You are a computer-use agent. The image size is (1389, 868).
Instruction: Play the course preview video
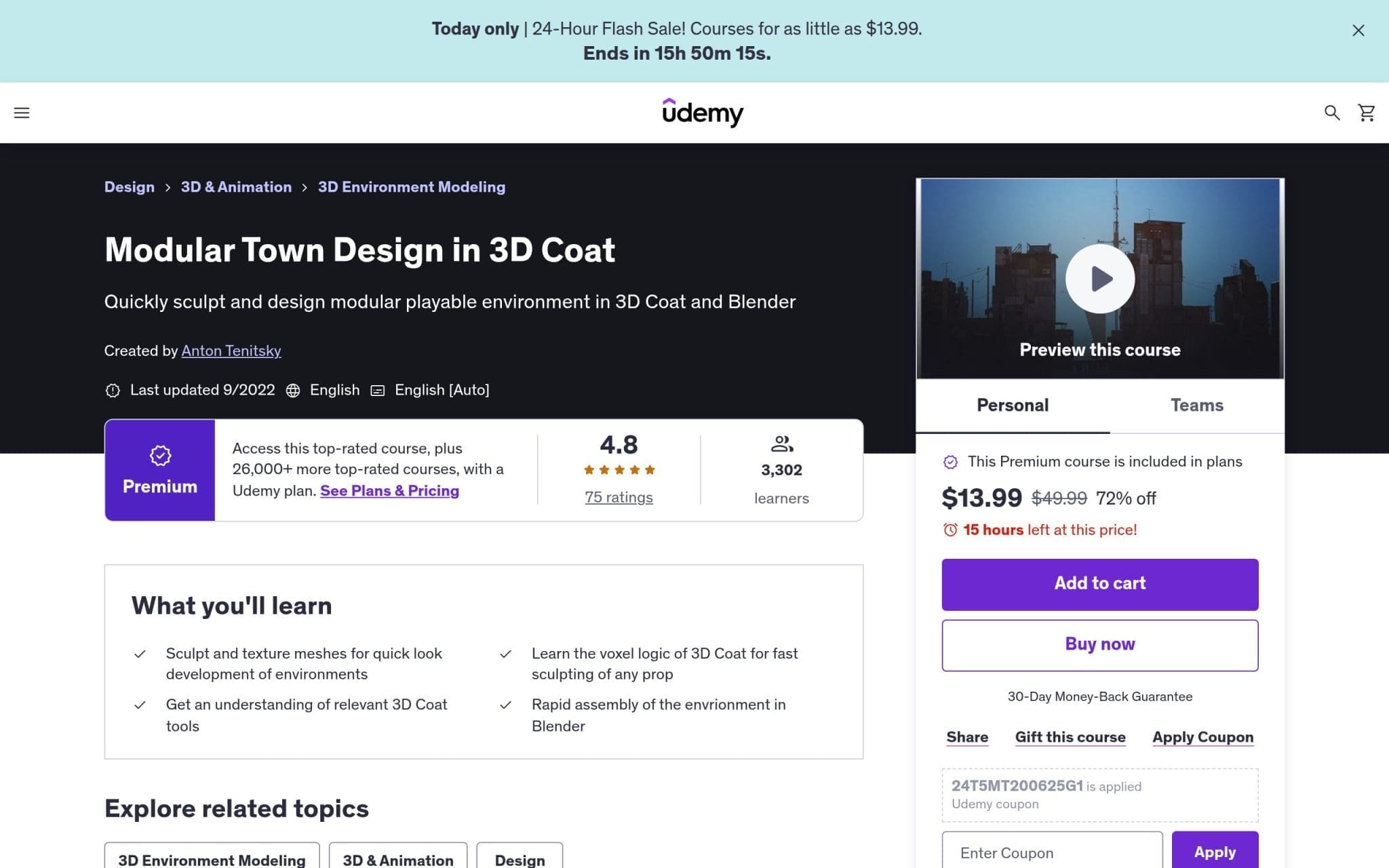pyautogui.click(x=1100, y=279)
